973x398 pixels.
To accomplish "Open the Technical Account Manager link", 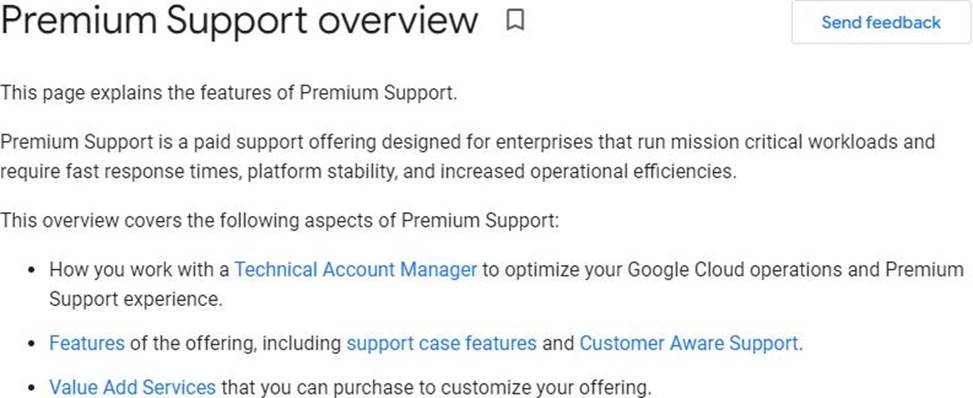I will click(356, 269).
